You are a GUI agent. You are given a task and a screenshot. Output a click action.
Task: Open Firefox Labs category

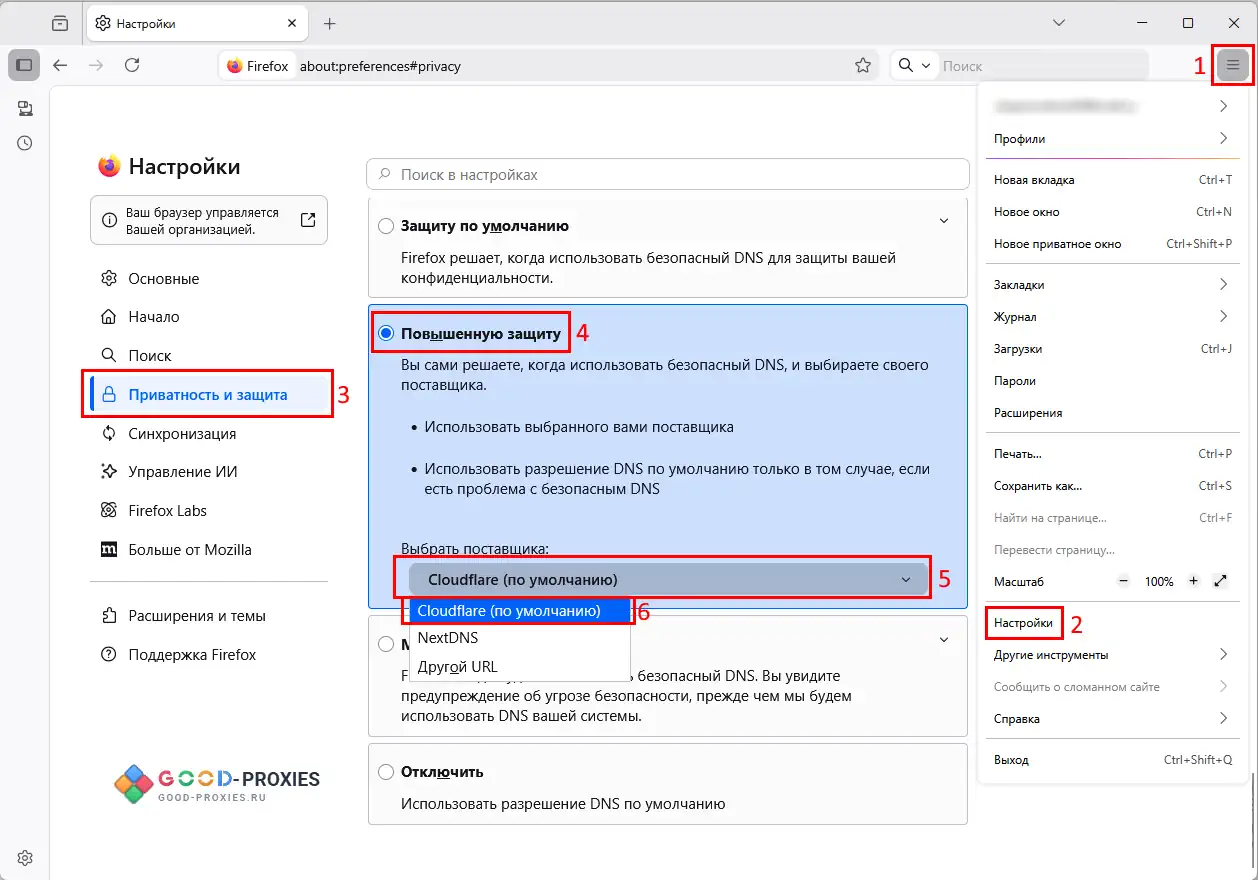[x=209, y=510]
